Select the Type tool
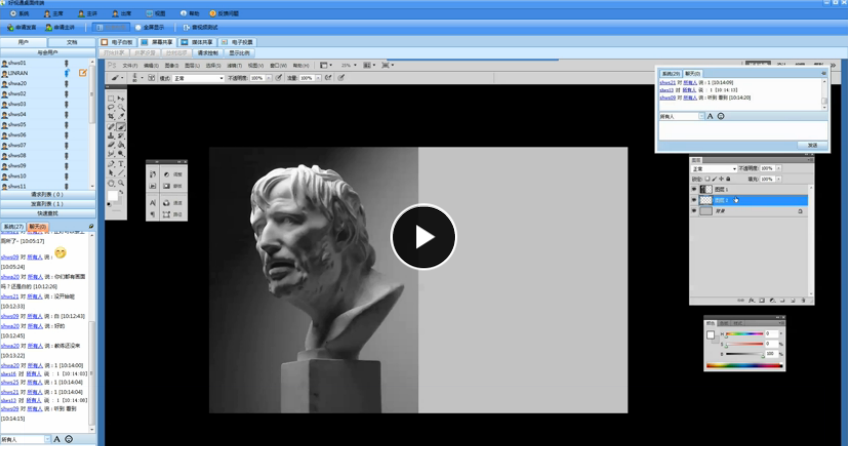This screenshot has width=848, height=469. click(121, 163)
